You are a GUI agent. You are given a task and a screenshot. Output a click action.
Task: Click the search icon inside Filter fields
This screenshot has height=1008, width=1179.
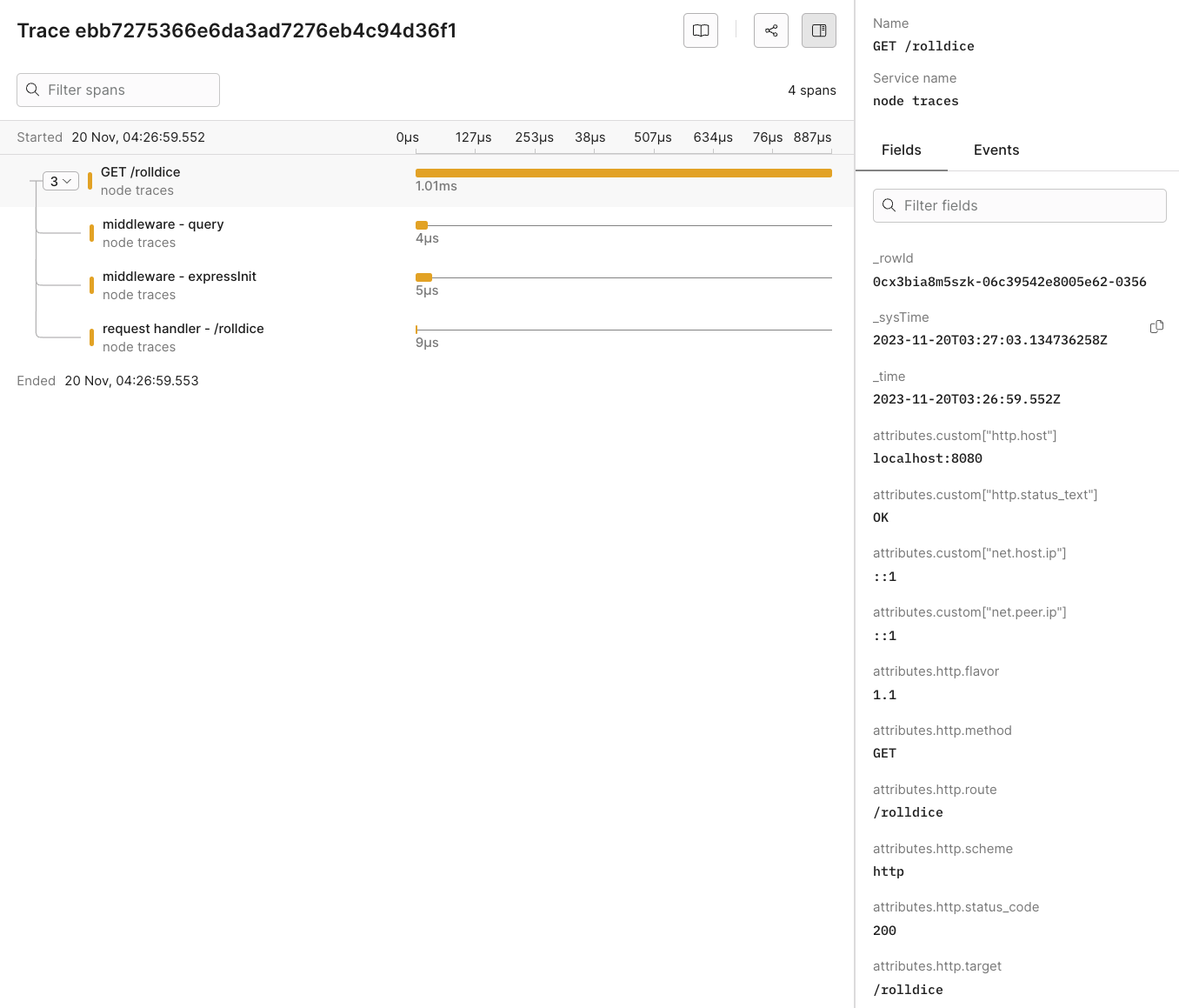pos(889,205)
